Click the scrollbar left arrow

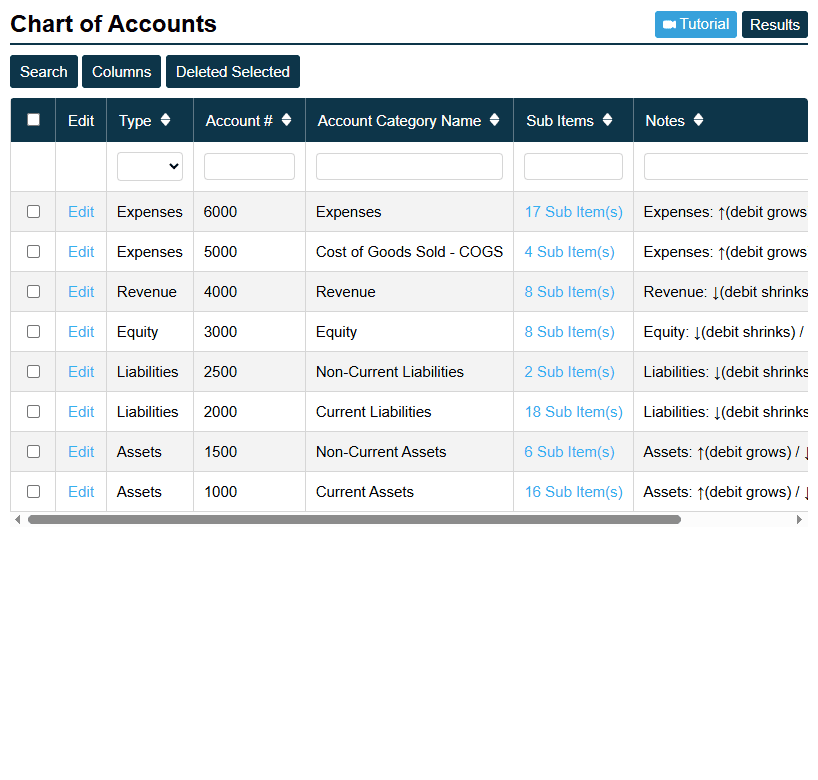pos(18,520)
